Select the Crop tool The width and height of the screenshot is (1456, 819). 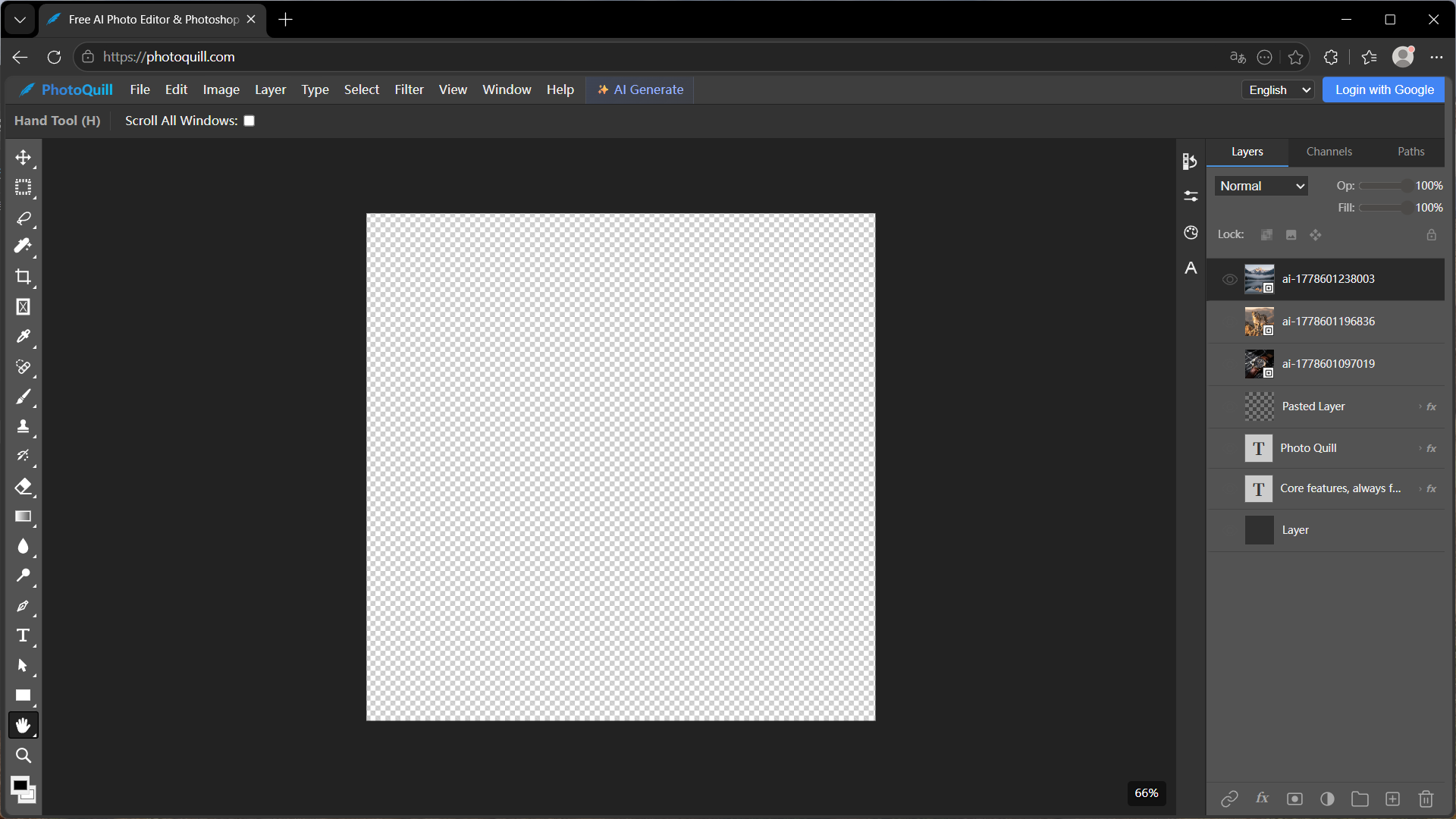(23, 277)
